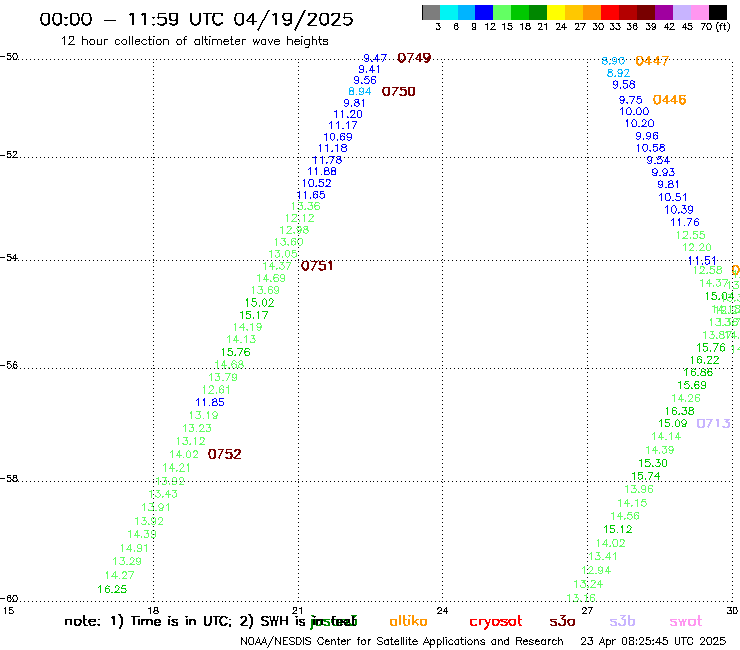
Task: Click the reading 13.43
Action: [163, 494]
